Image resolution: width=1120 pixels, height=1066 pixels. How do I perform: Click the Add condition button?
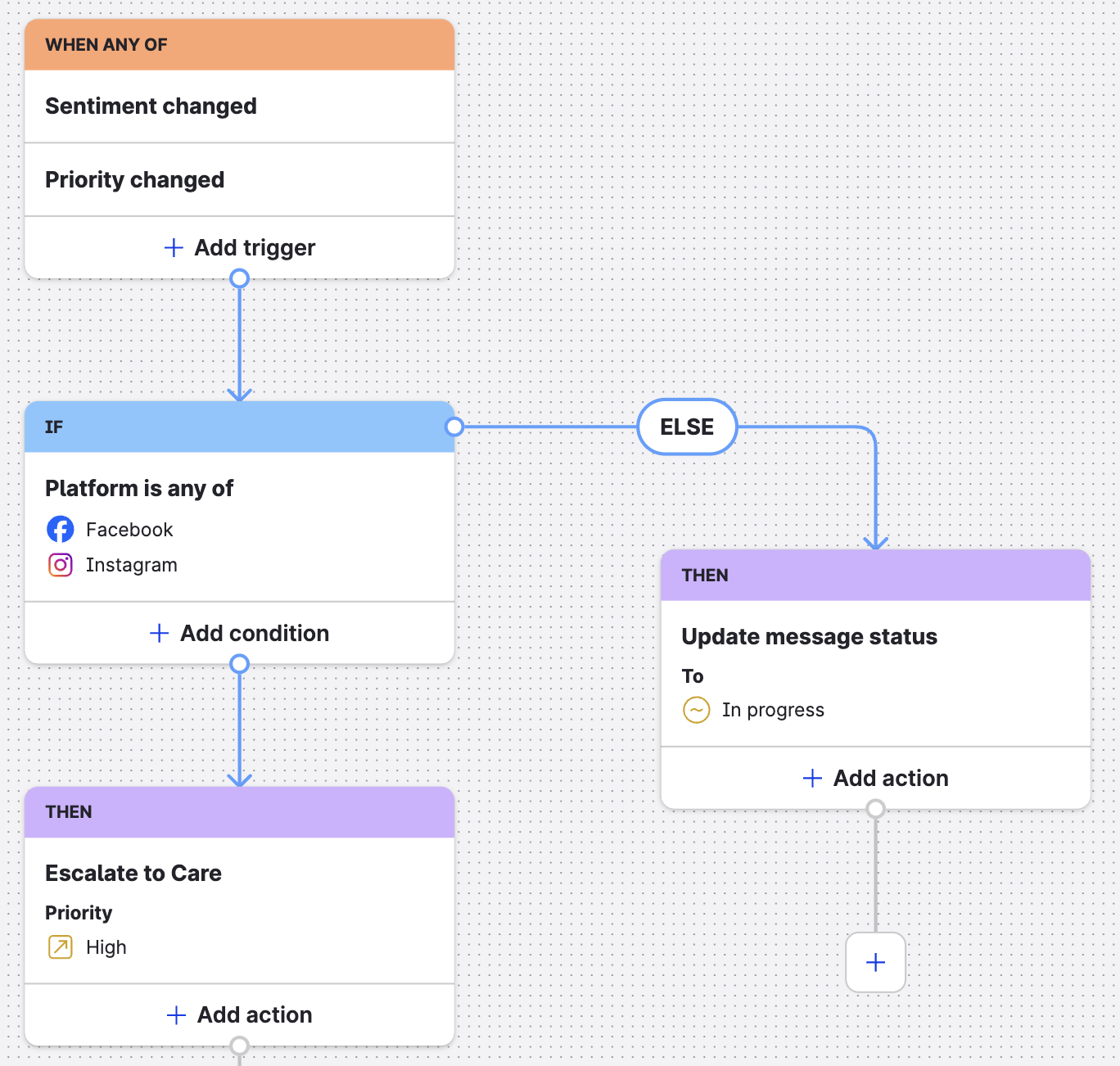tap(239, 634)
